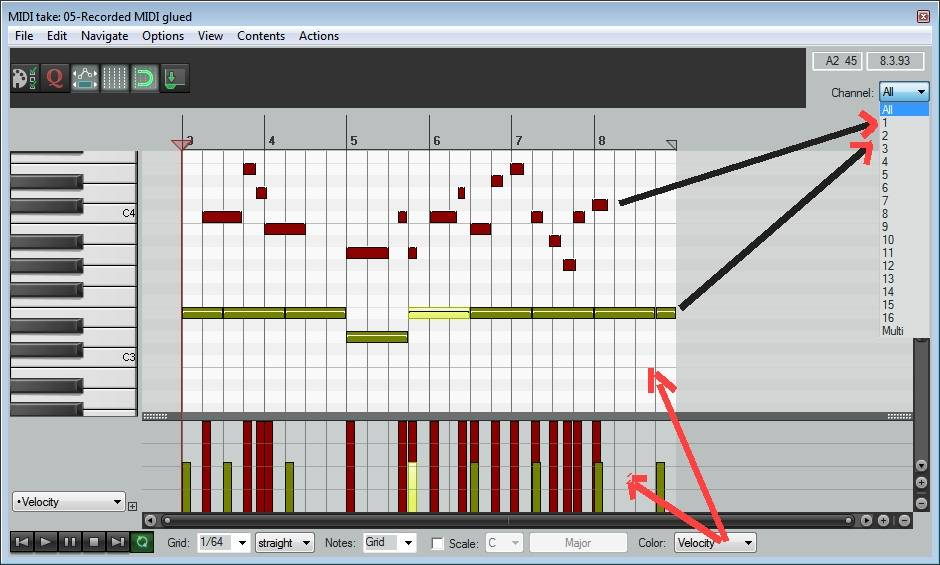Toggle the show grid lines icon
The image size is (940, 565).
pos(115,78)
